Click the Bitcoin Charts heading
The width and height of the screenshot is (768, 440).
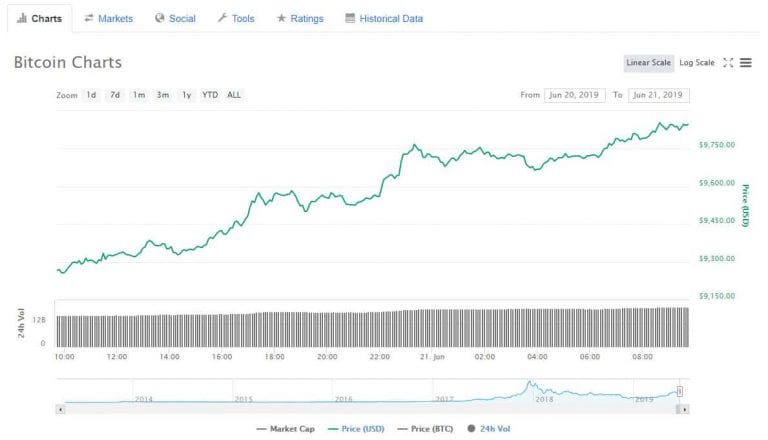(x=68, y=62)
